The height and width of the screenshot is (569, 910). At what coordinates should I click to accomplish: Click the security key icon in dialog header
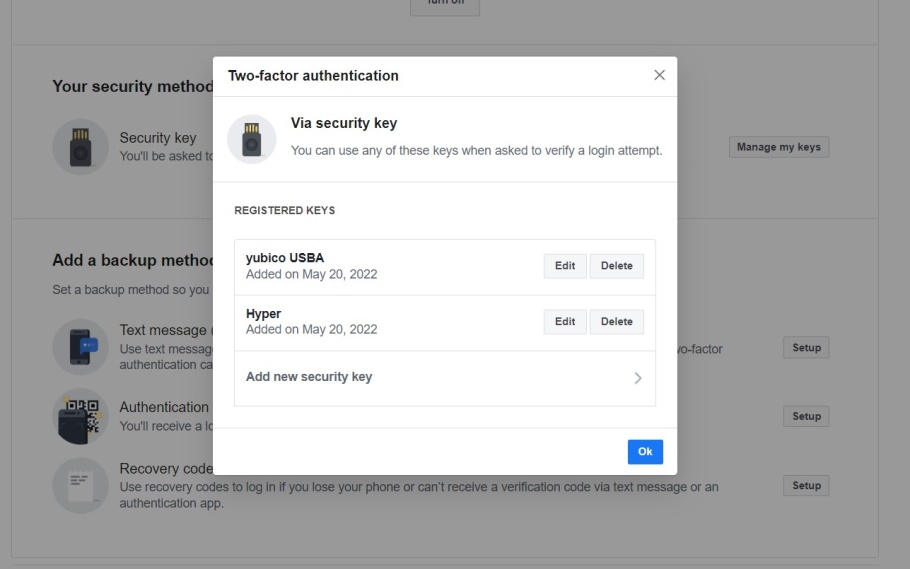tap(251, 139)
